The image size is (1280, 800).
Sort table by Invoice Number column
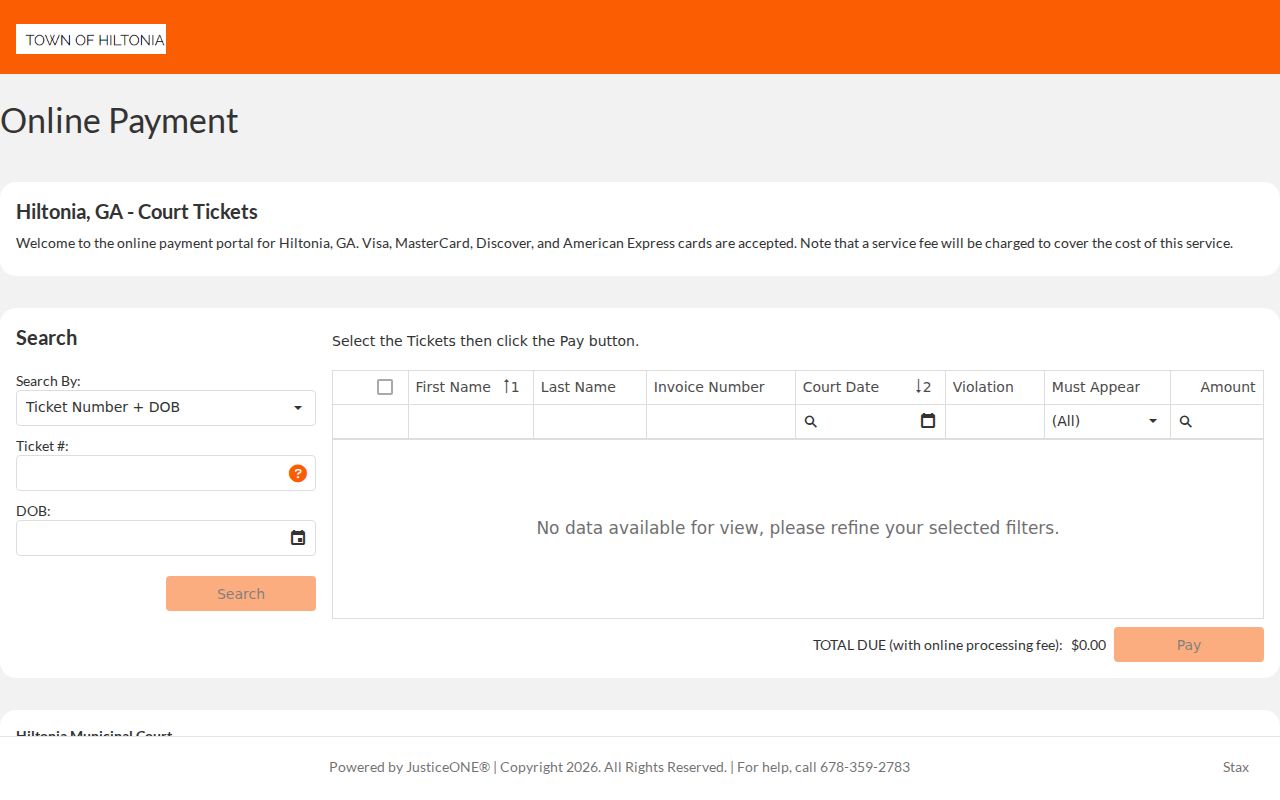pos(721,387)
